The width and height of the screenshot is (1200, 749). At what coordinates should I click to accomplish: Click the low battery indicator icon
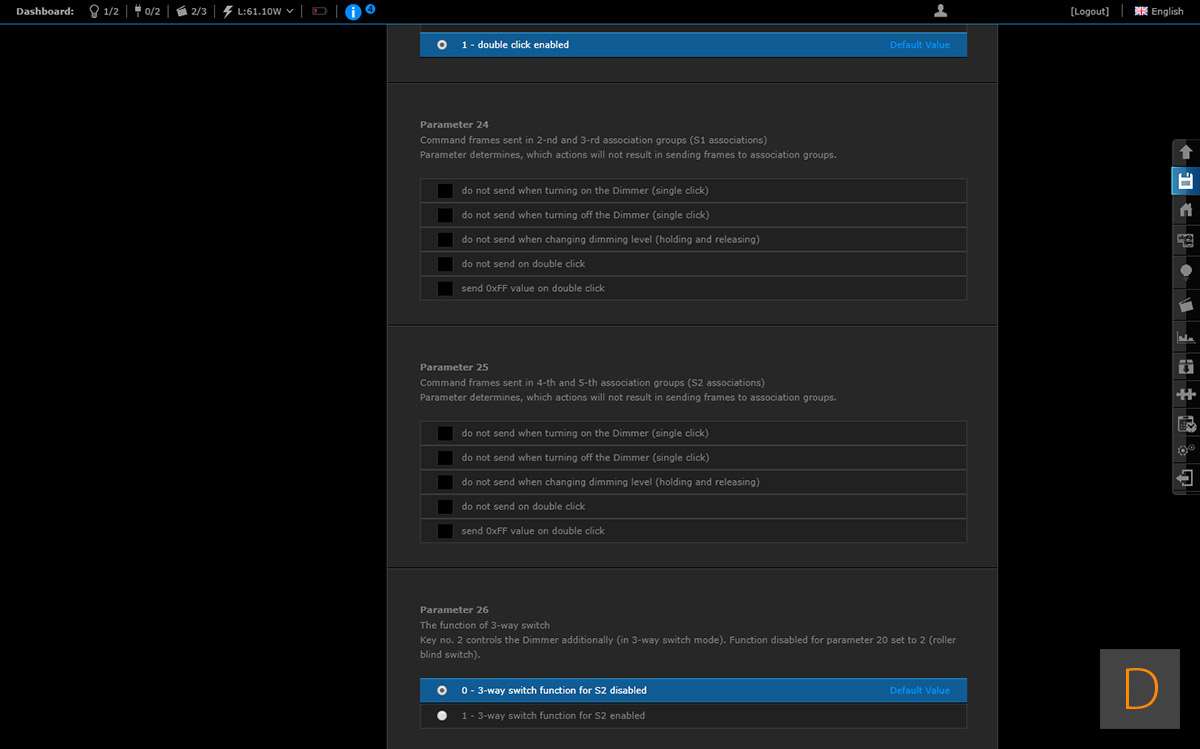pos(320,12)
